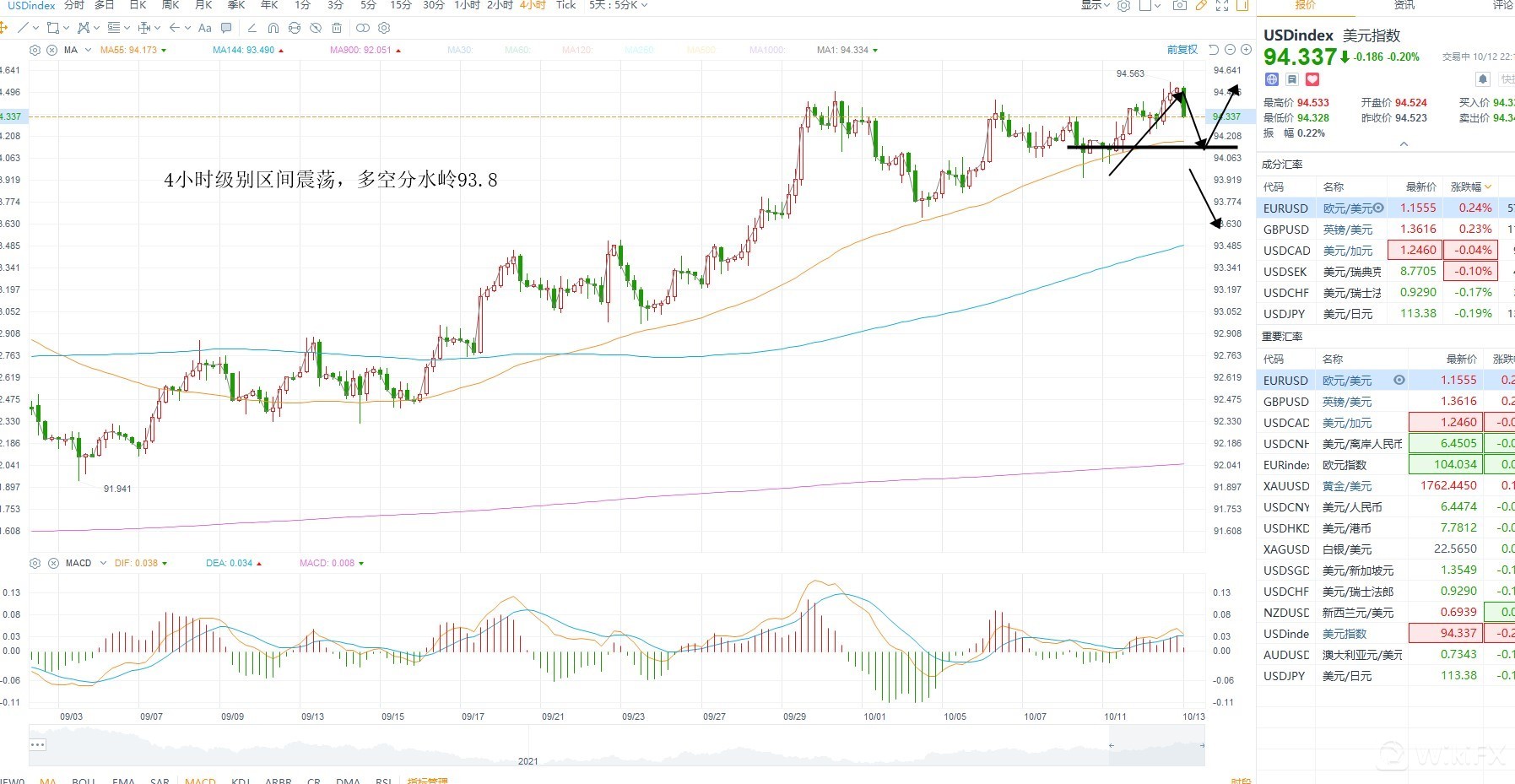
Task: Click the fullscreen expand icon
Action: pos(1221,5)
